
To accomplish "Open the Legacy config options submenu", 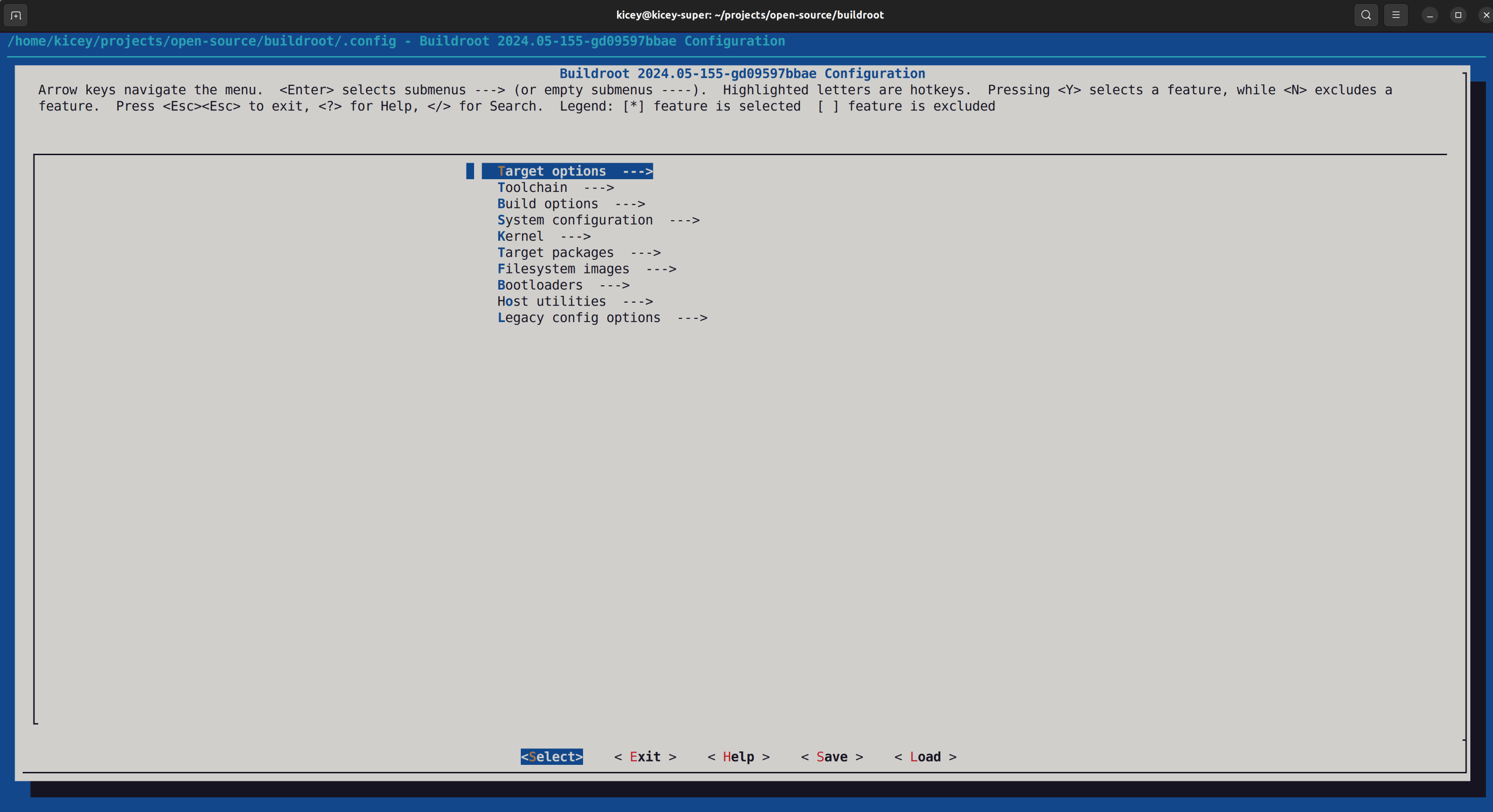I will coord(578,317).
